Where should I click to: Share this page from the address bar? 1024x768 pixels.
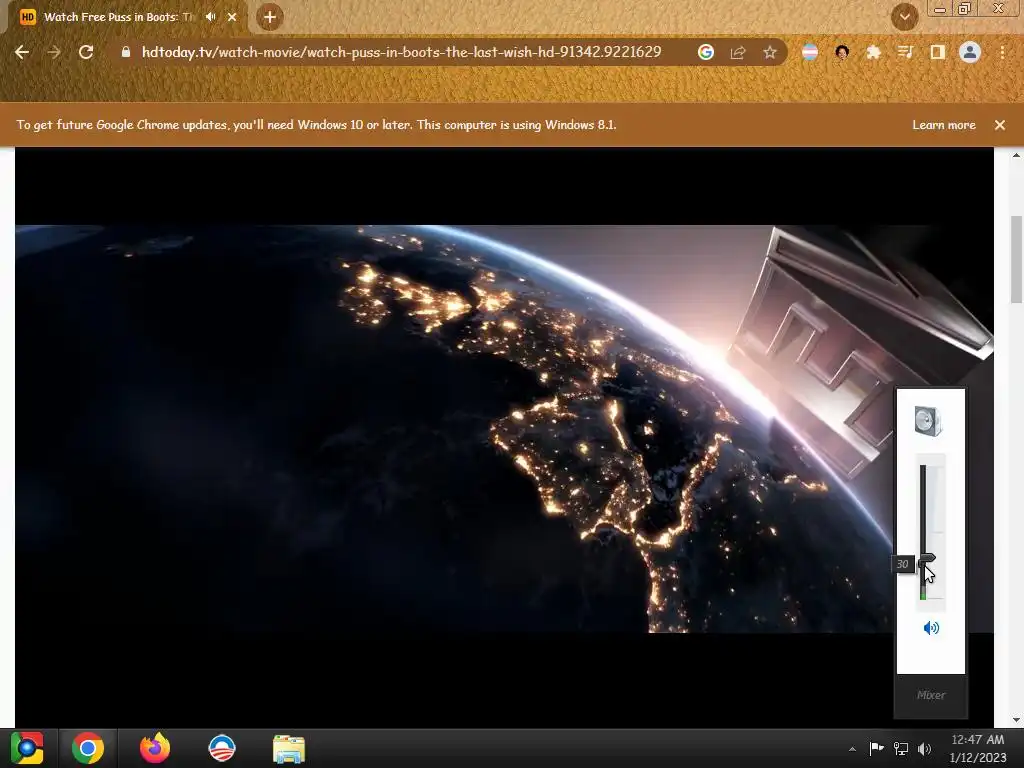click(x=738, y=52)
